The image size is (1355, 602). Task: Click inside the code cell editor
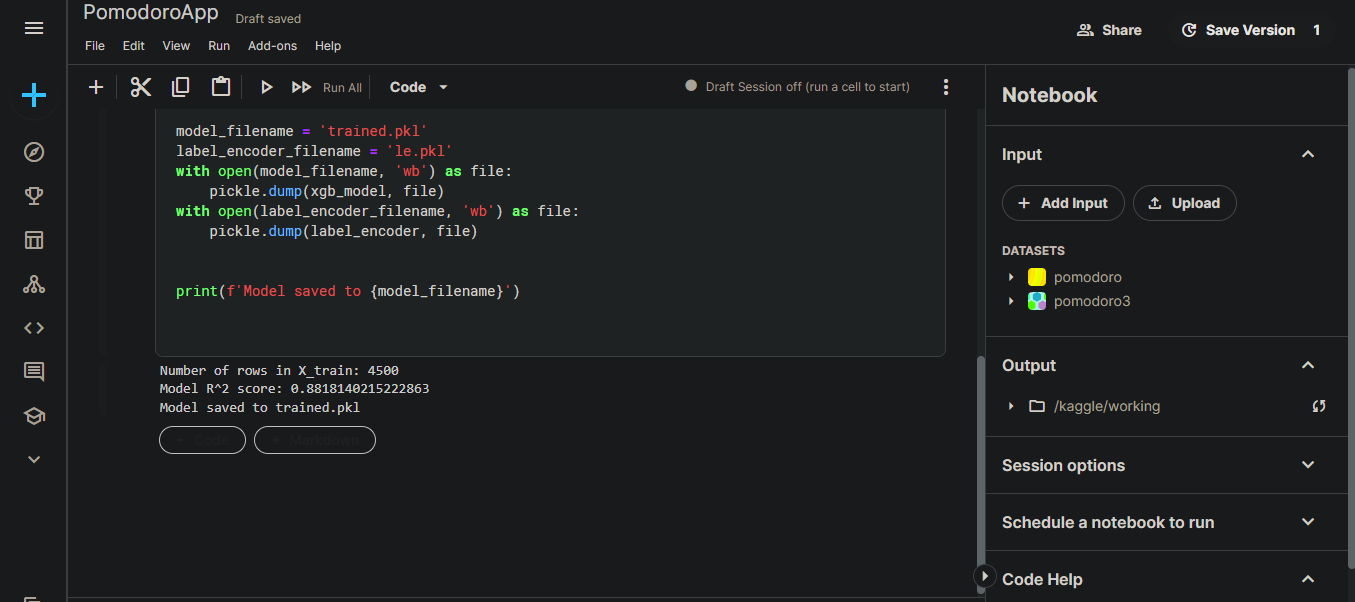[550, 232]
